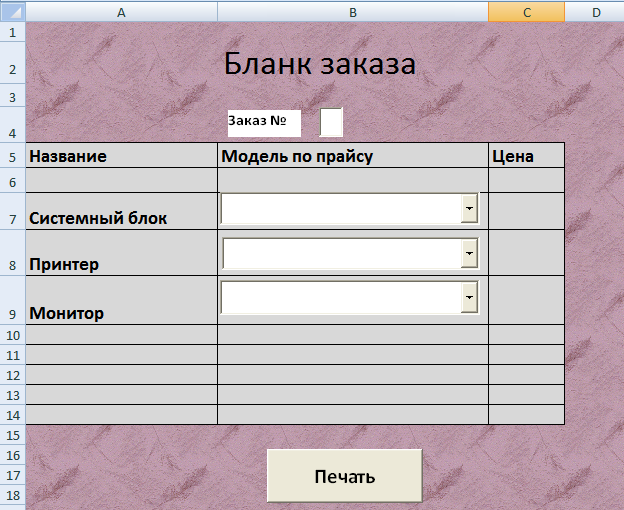Select row 12 header
624x510 pixels.
tap(13, 375)
